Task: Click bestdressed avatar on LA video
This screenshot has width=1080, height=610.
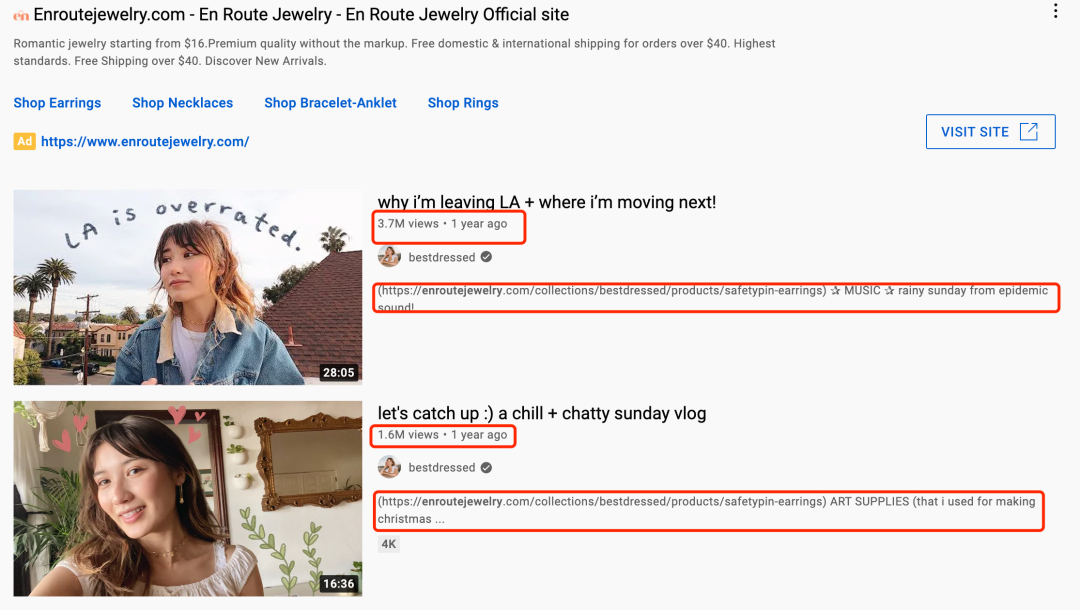Action: coord(389,257)
